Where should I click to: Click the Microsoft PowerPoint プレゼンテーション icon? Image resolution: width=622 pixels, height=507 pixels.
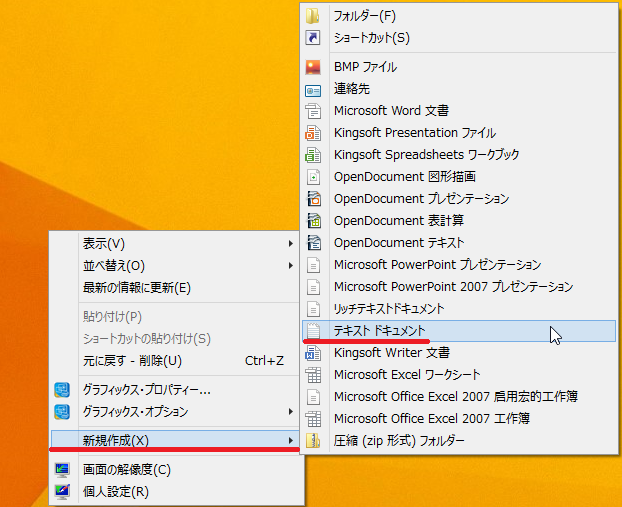point(313,265)
